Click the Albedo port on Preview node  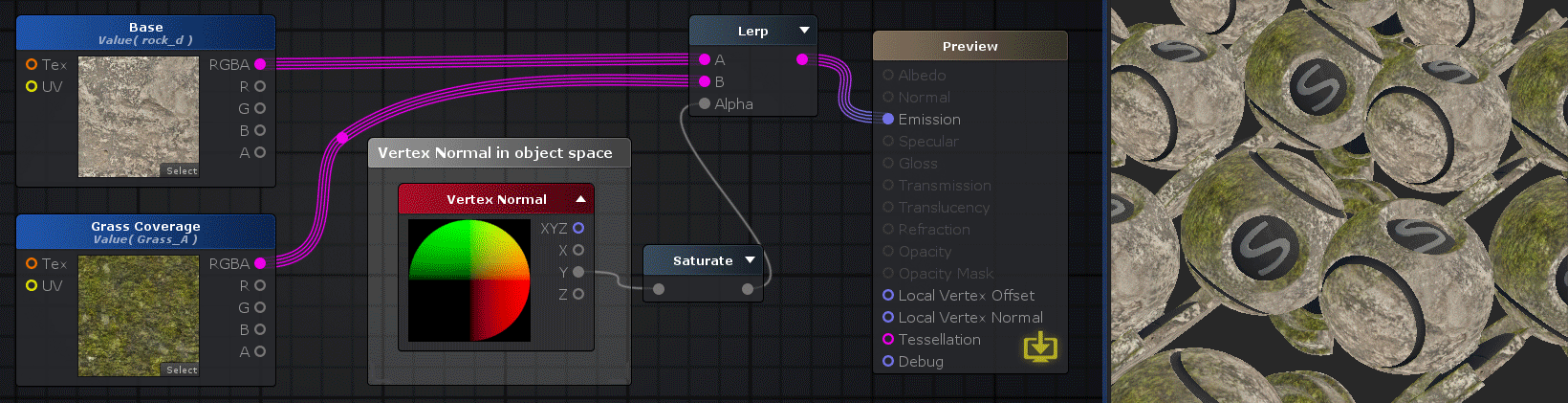pos(888,75)
